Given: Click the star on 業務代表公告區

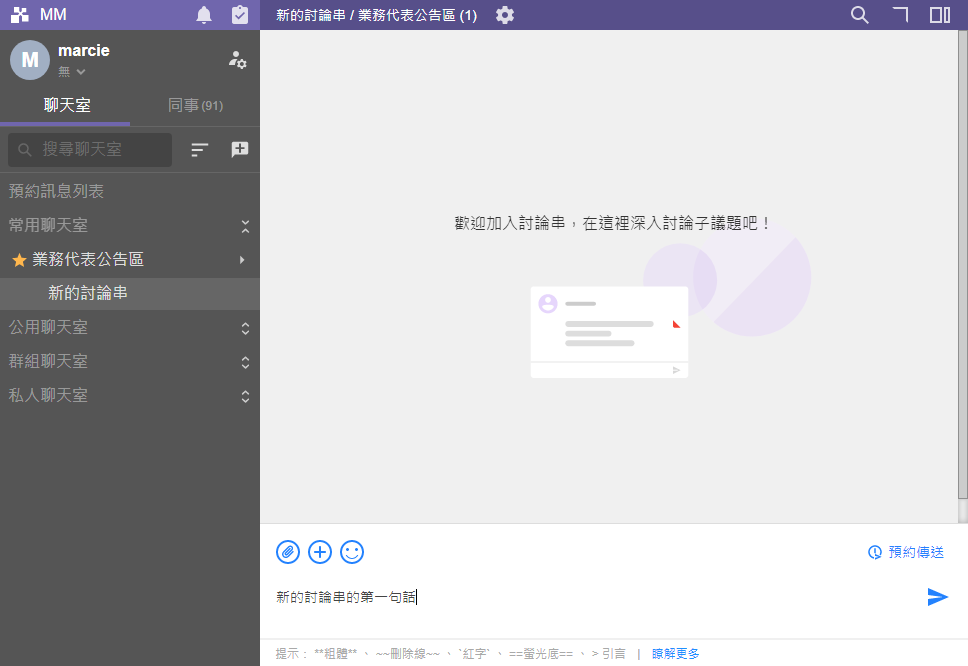Looking at the screenshot, I should pyautogui.click(x=19, y=260).
